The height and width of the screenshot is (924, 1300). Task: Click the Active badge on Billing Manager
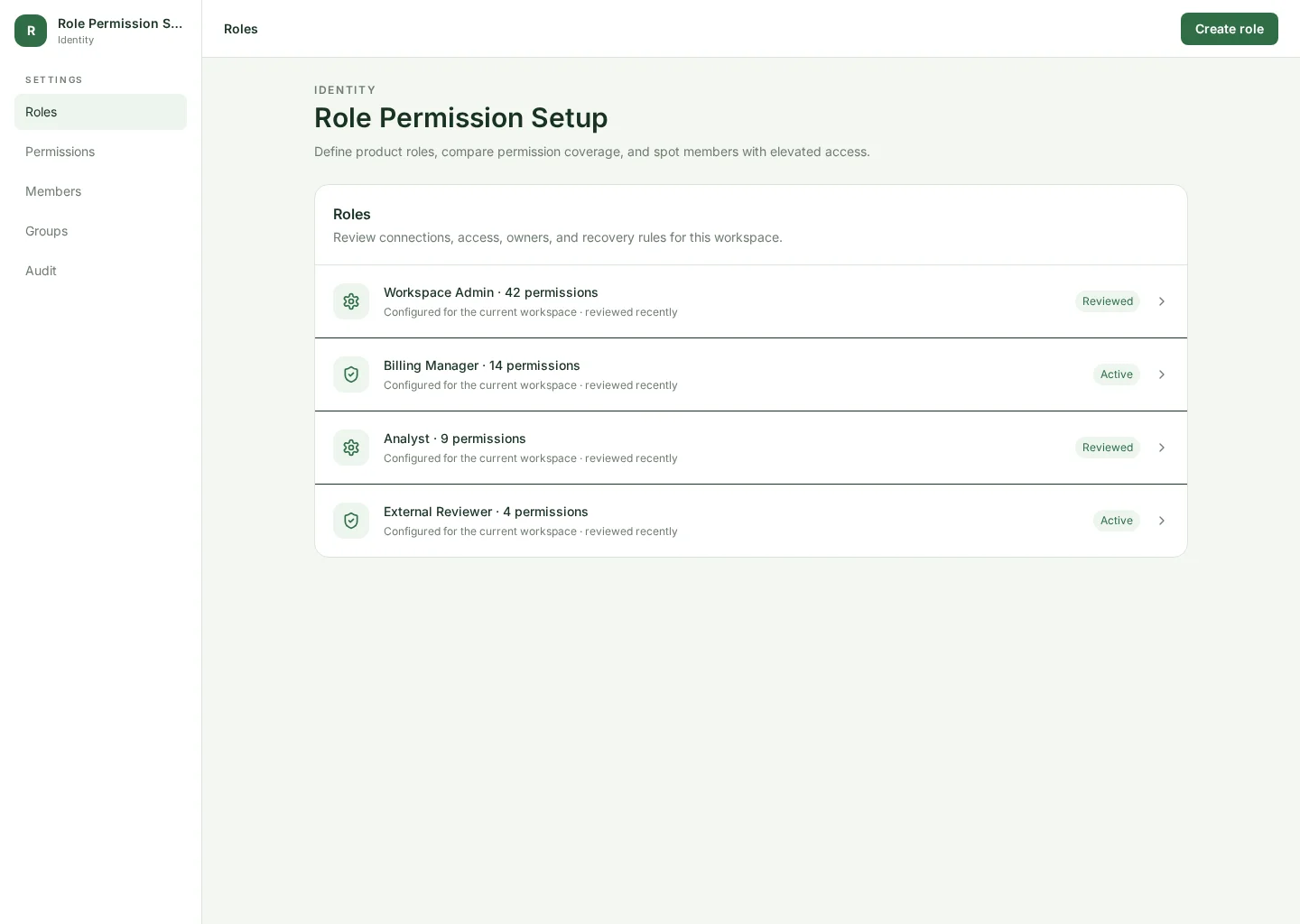tap(1117, 374)
